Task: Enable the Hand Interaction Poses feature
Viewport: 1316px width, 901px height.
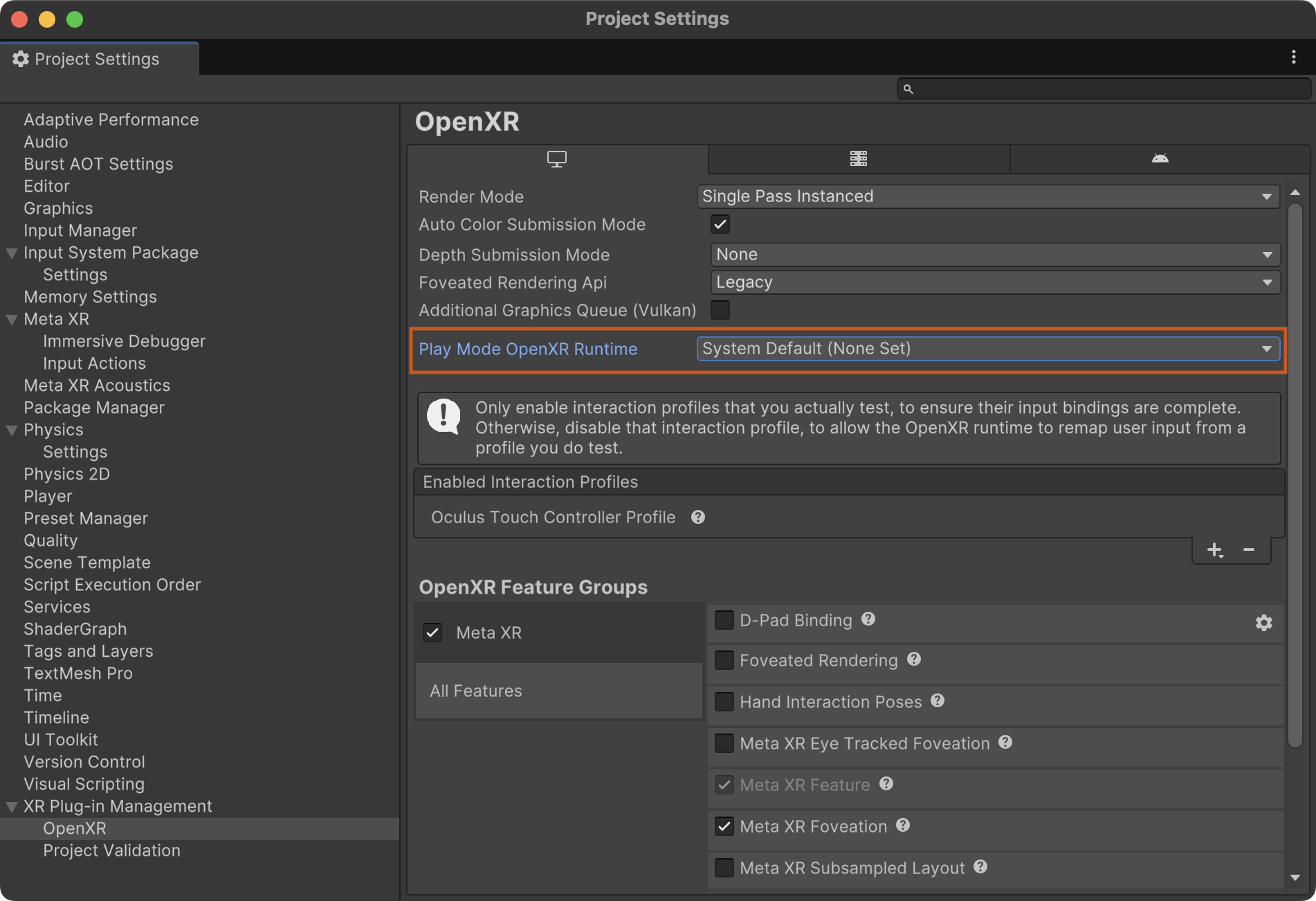Action: click(x=724, y=702)
